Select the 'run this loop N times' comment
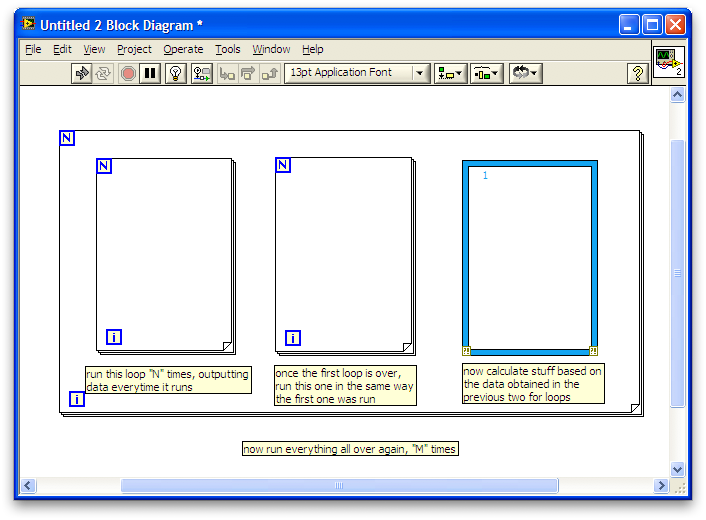Viewport: 706px width, 520px height. [x=168, y=380]
